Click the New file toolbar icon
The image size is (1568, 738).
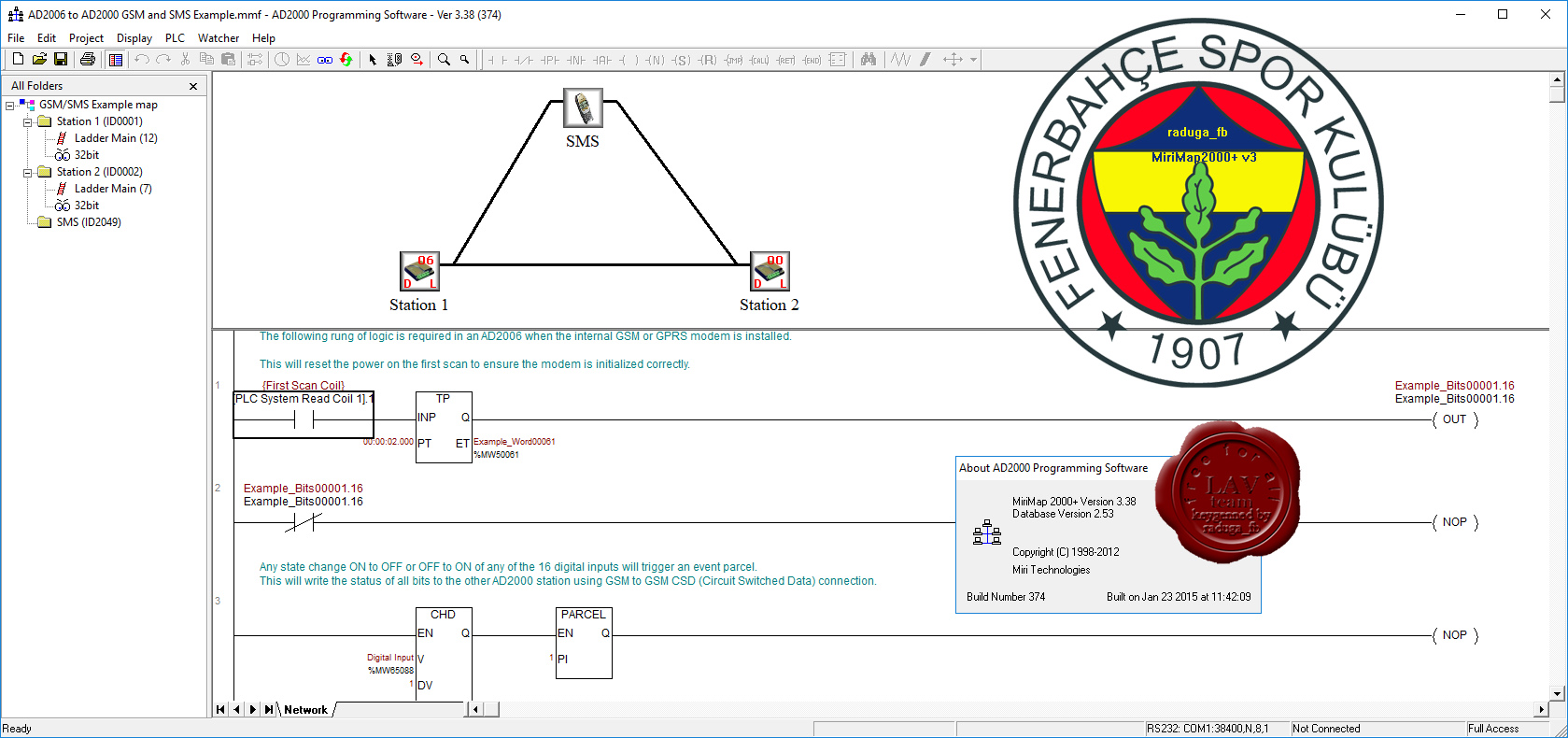(18, 60)
